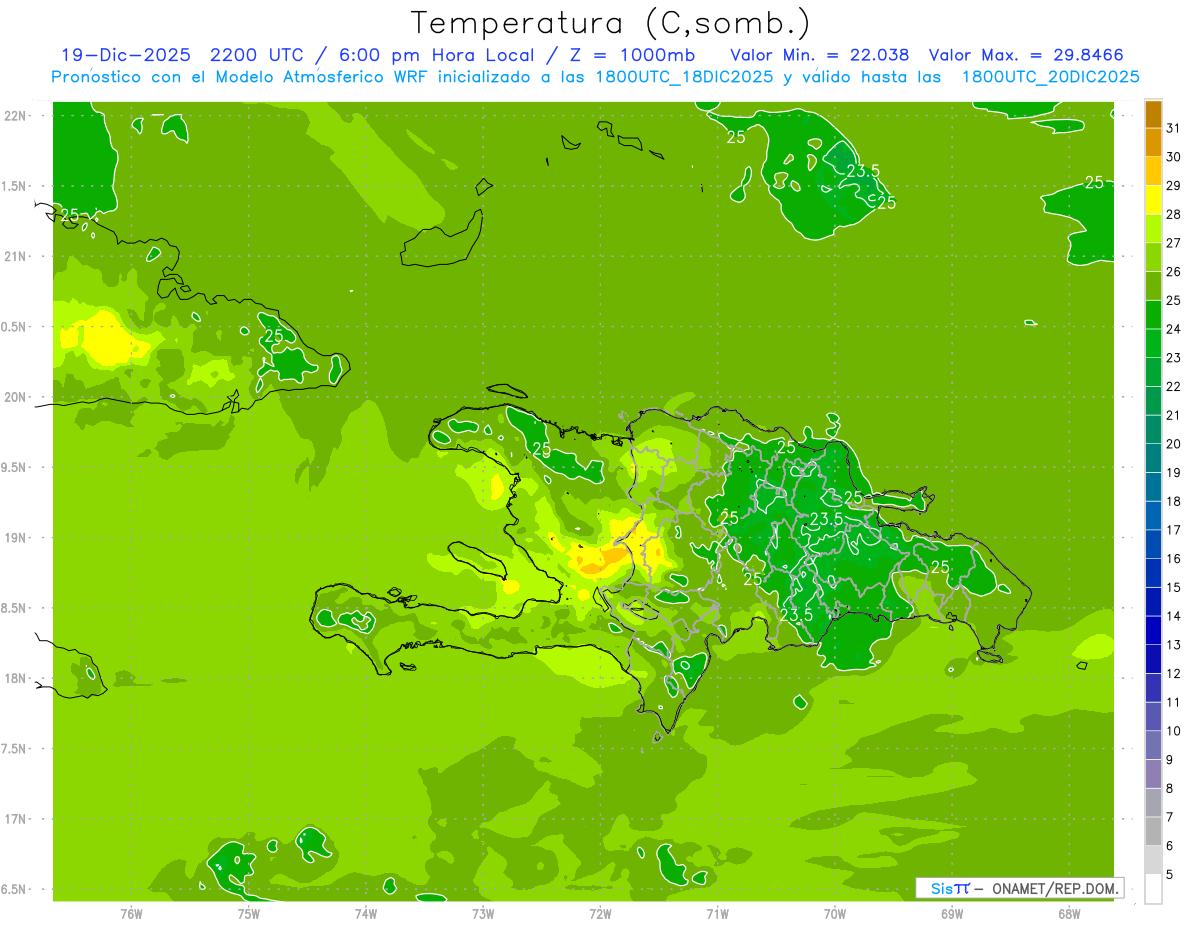
Task: Click the 75W longitude axis label
Action: pyautogui.click(x=249, y=914)
